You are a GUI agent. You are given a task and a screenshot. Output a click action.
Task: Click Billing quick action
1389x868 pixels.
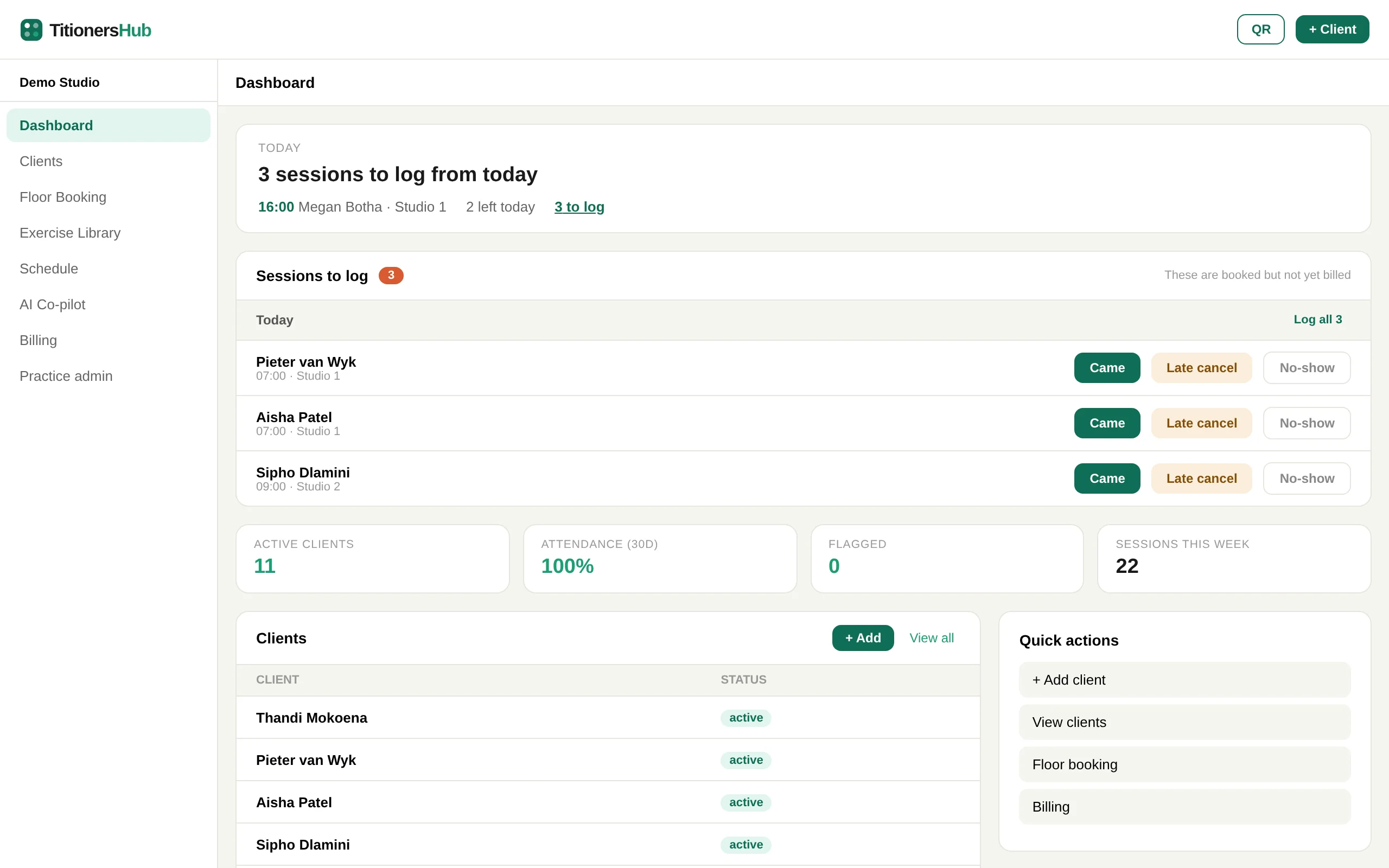click(1184, 807)
